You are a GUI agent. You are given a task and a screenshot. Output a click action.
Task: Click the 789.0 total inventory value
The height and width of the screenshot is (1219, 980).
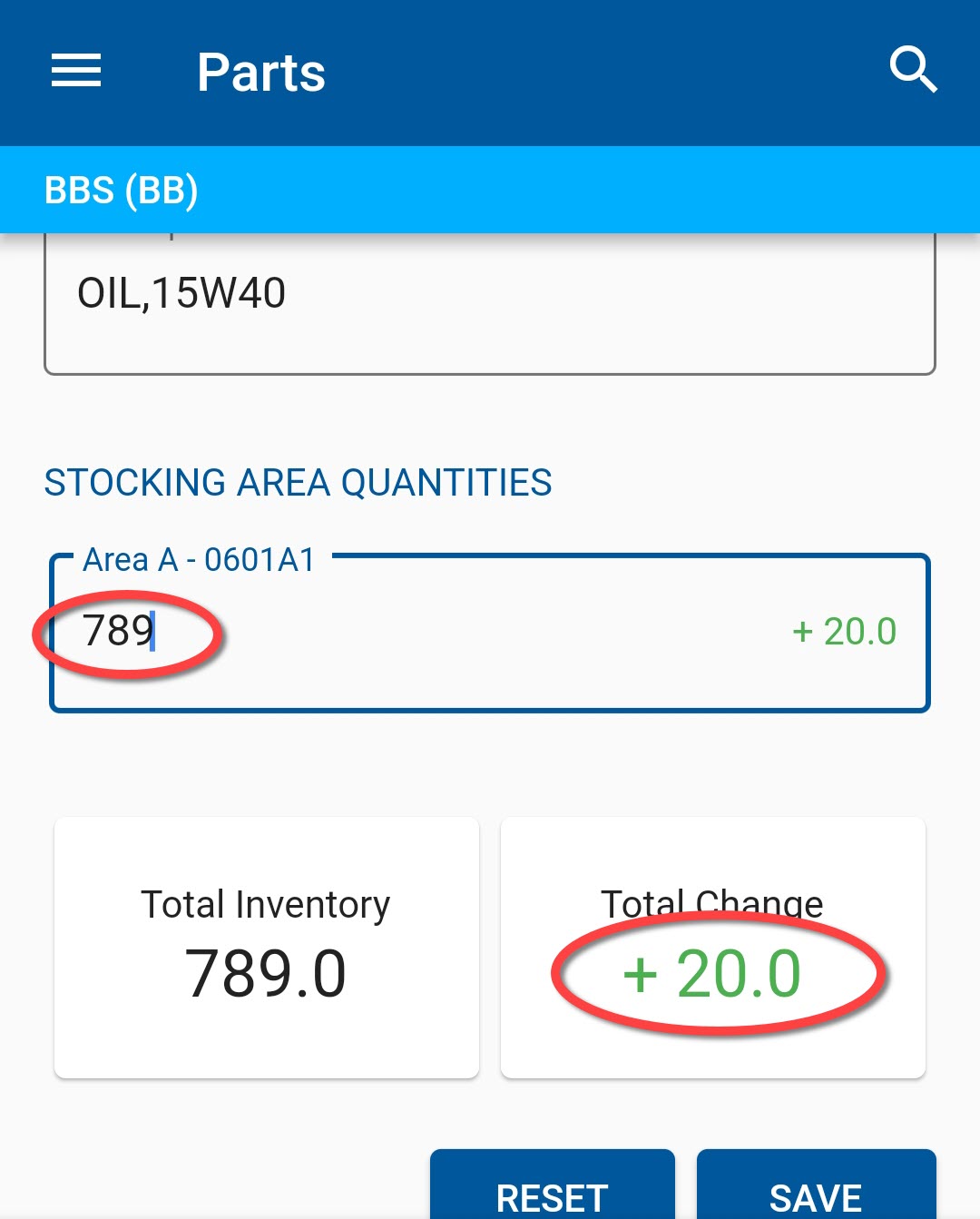265,974
